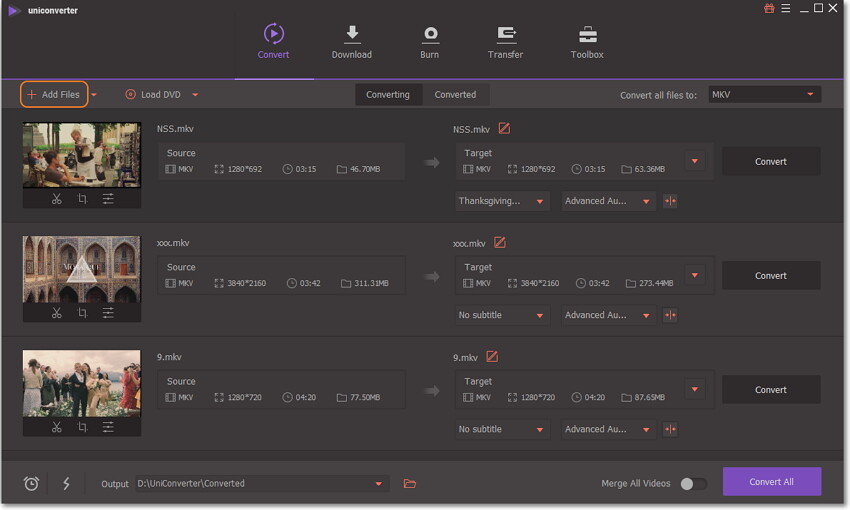Rename target file xxx.mkv via edit icon
This screenshot has height=510, width=850.
[x=500, y=243]
